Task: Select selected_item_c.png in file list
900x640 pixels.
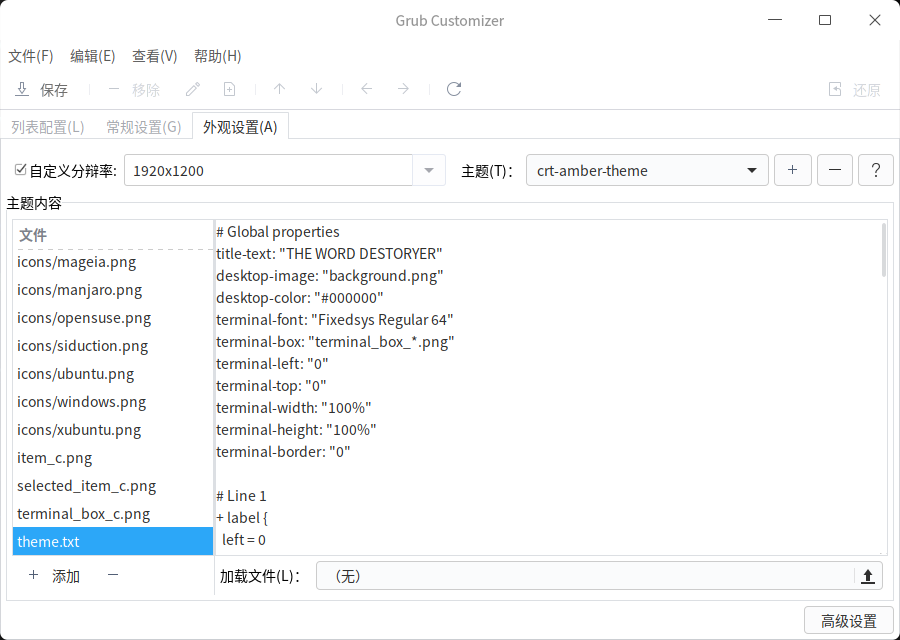Action: [x=113, y=486]
